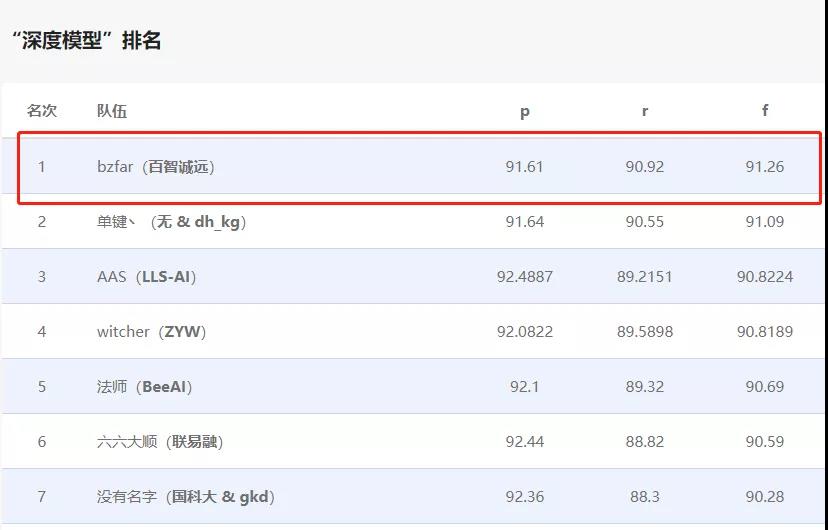The image size is (828, 530).
Task: Select the AAS (LLS-AI) team entry
Action: (146, 277)
